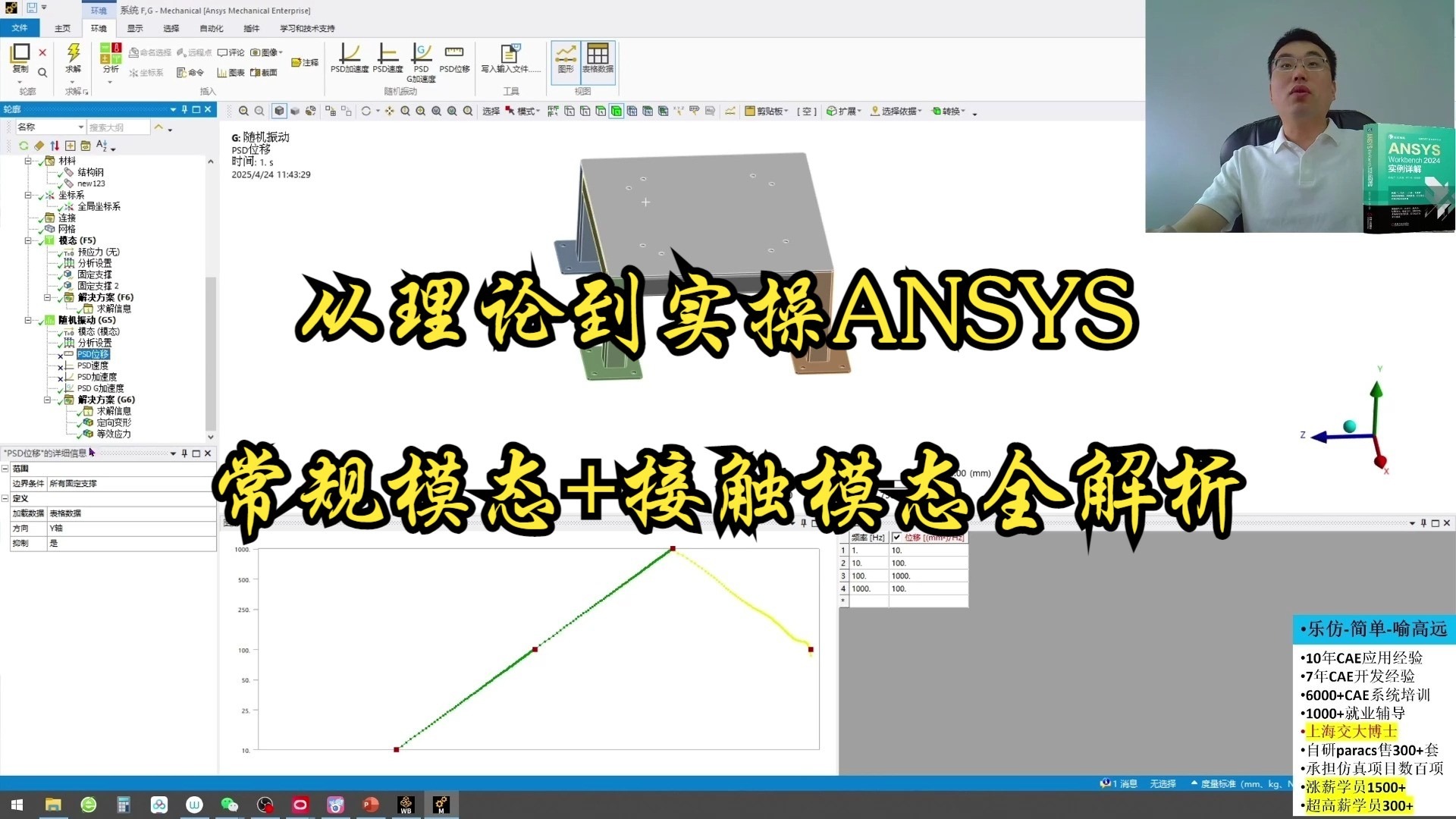This screenshot has height=819, width=1456.
Task: Select 结构钢 material in tree
Action: pos(90,172)
